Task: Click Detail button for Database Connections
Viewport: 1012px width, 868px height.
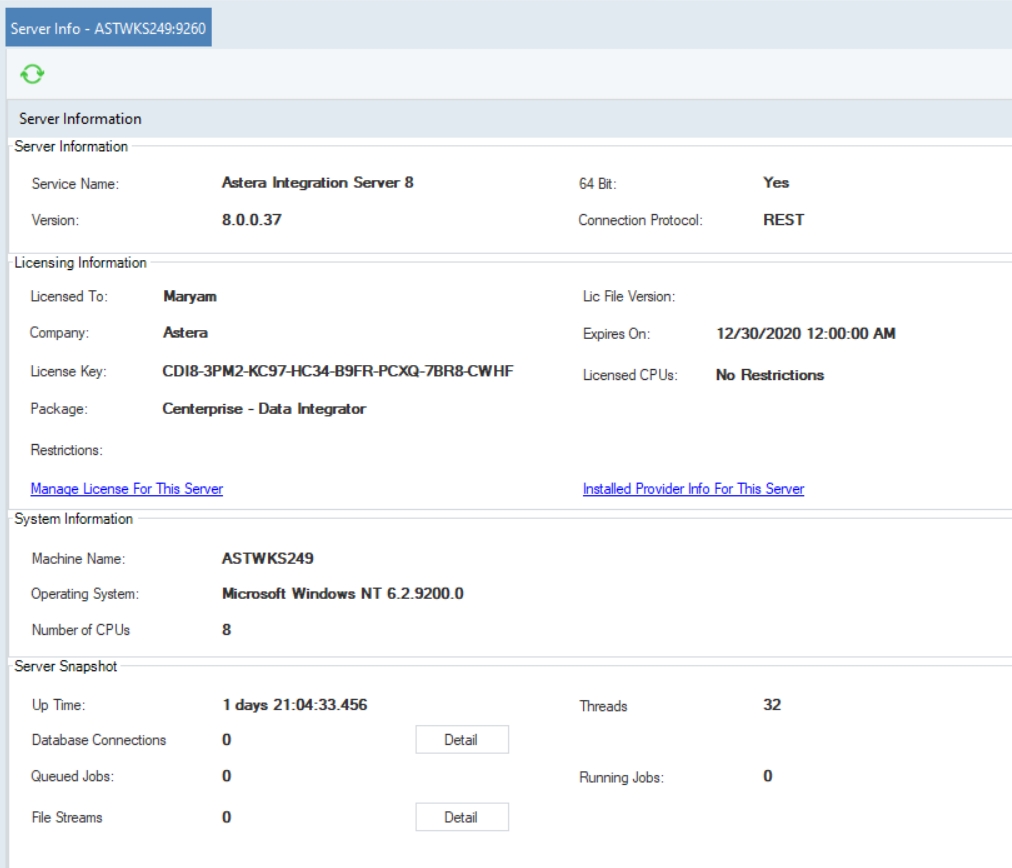Action: click(461, 740)
